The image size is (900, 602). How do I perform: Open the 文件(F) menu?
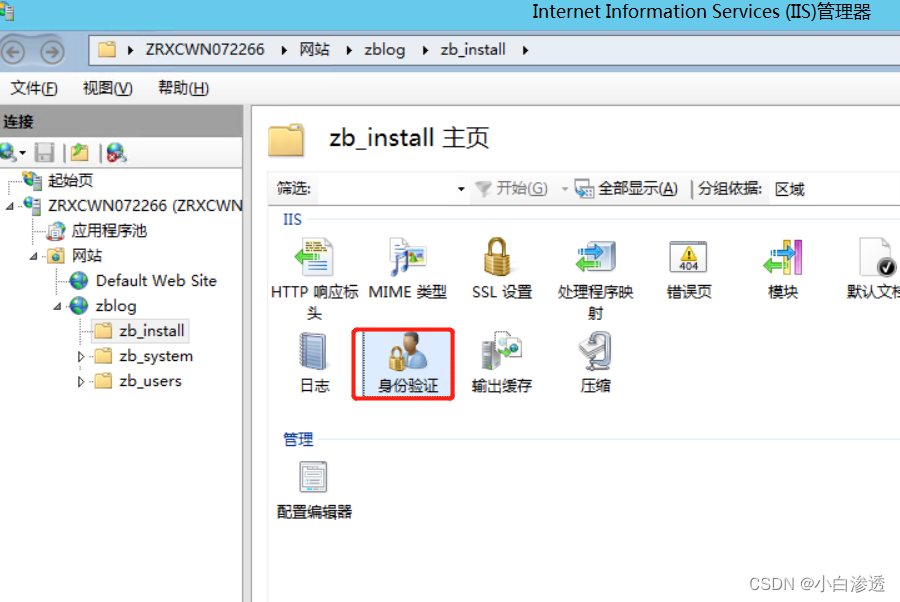point(34,88)
